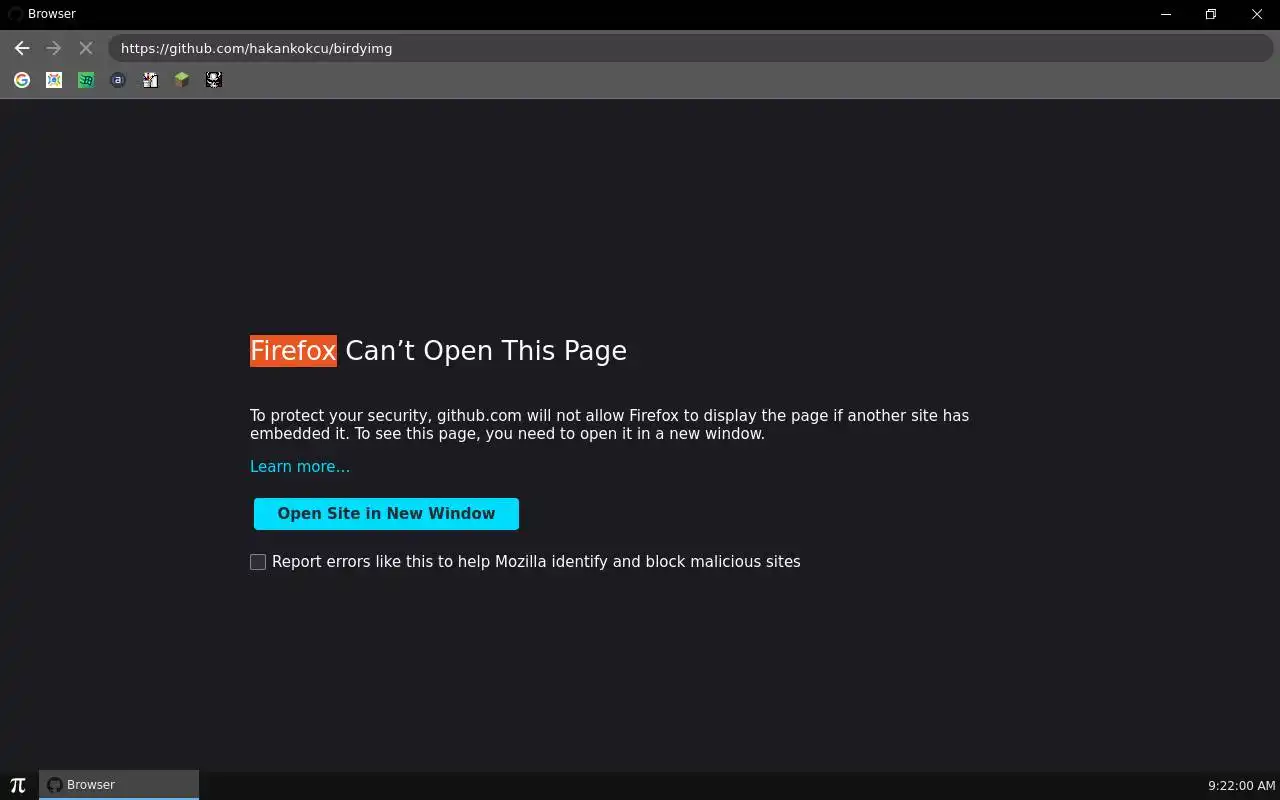Restore down the Browser window
Image resolution: width=1280 pixels, height=800 pixels.
pyautogui.click(x=1211, y=14)
